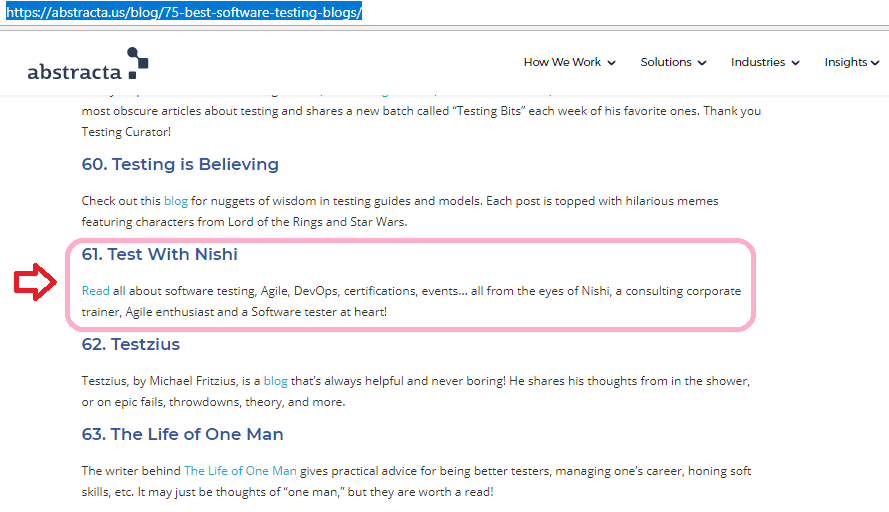
Task: Select the URL in the address bar
Action: pos(184,12)
